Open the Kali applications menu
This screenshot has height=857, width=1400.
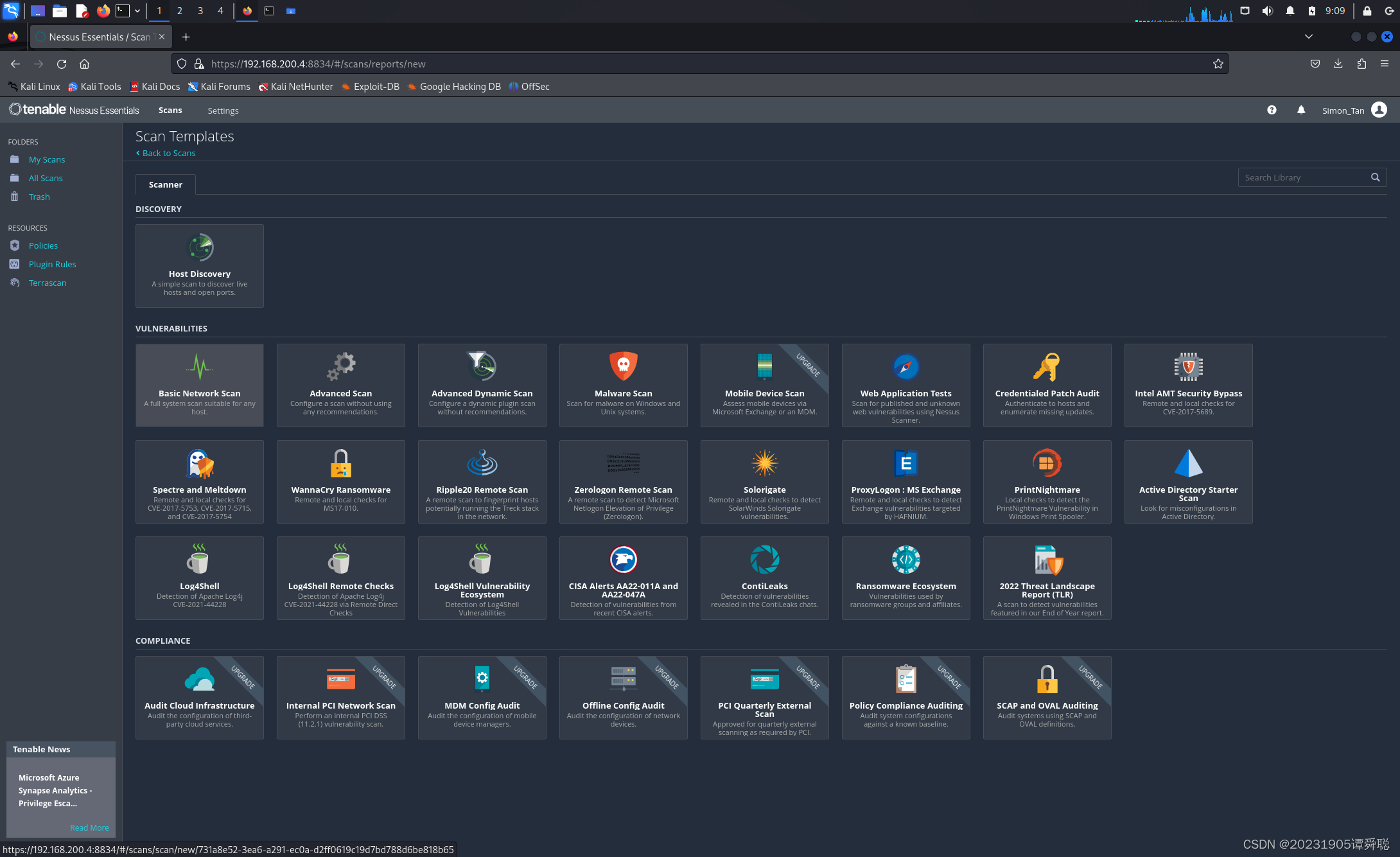tap(12, 10)
